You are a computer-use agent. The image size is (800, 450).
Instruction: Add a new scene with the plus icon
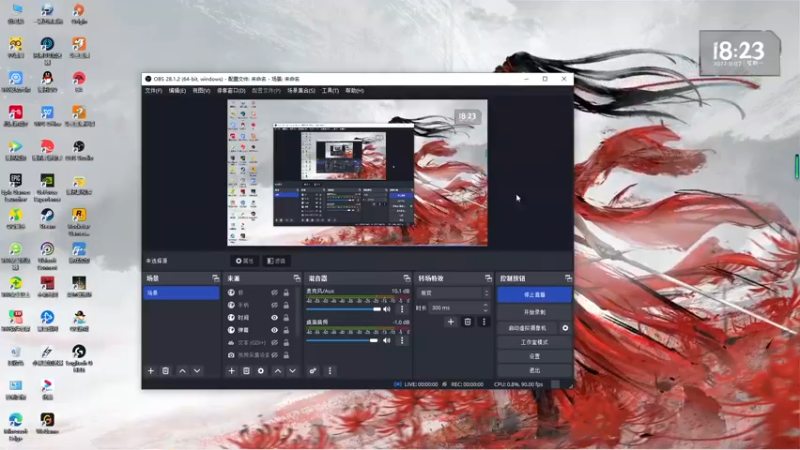(151, 371)
